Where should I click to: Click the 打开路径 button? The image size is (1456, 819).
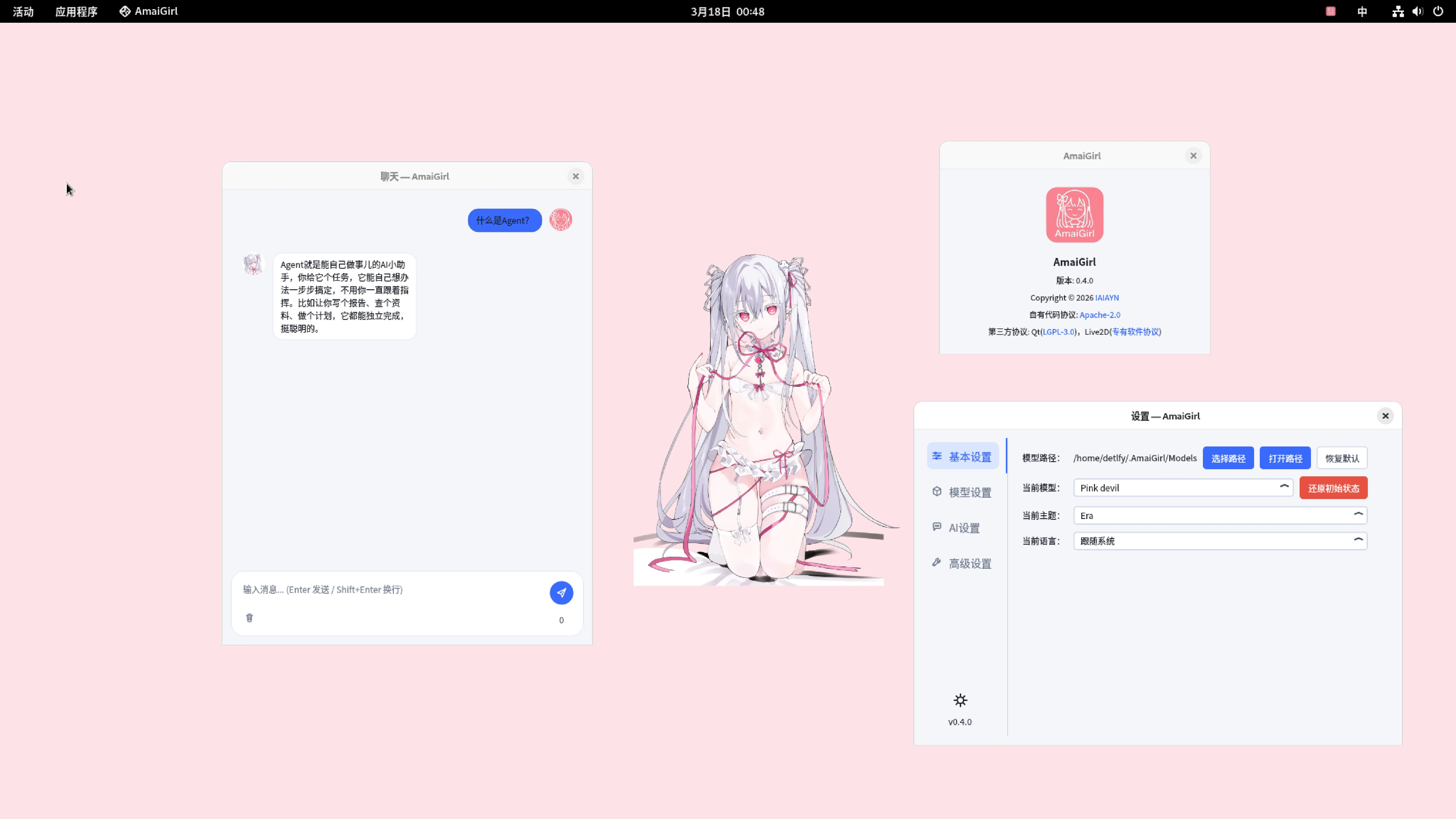[x=1285, y=458]
